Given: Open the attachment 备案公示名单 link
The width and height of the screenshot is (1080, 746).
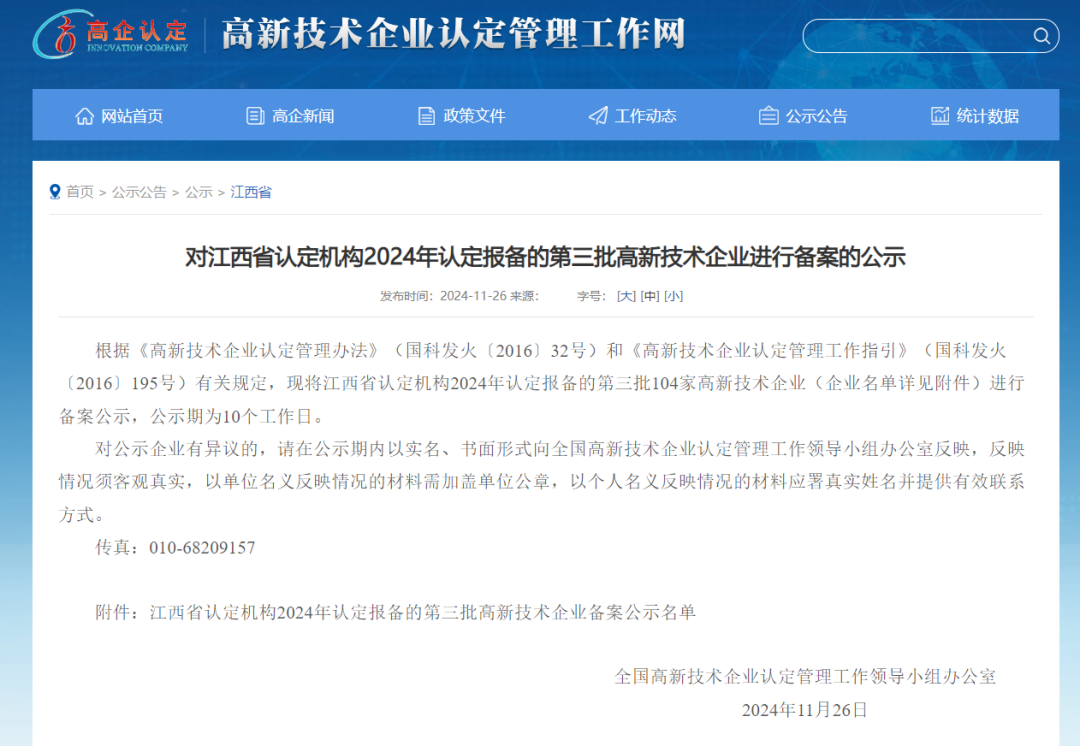Looking at the screenshot, I should click(x=423, y=612).
